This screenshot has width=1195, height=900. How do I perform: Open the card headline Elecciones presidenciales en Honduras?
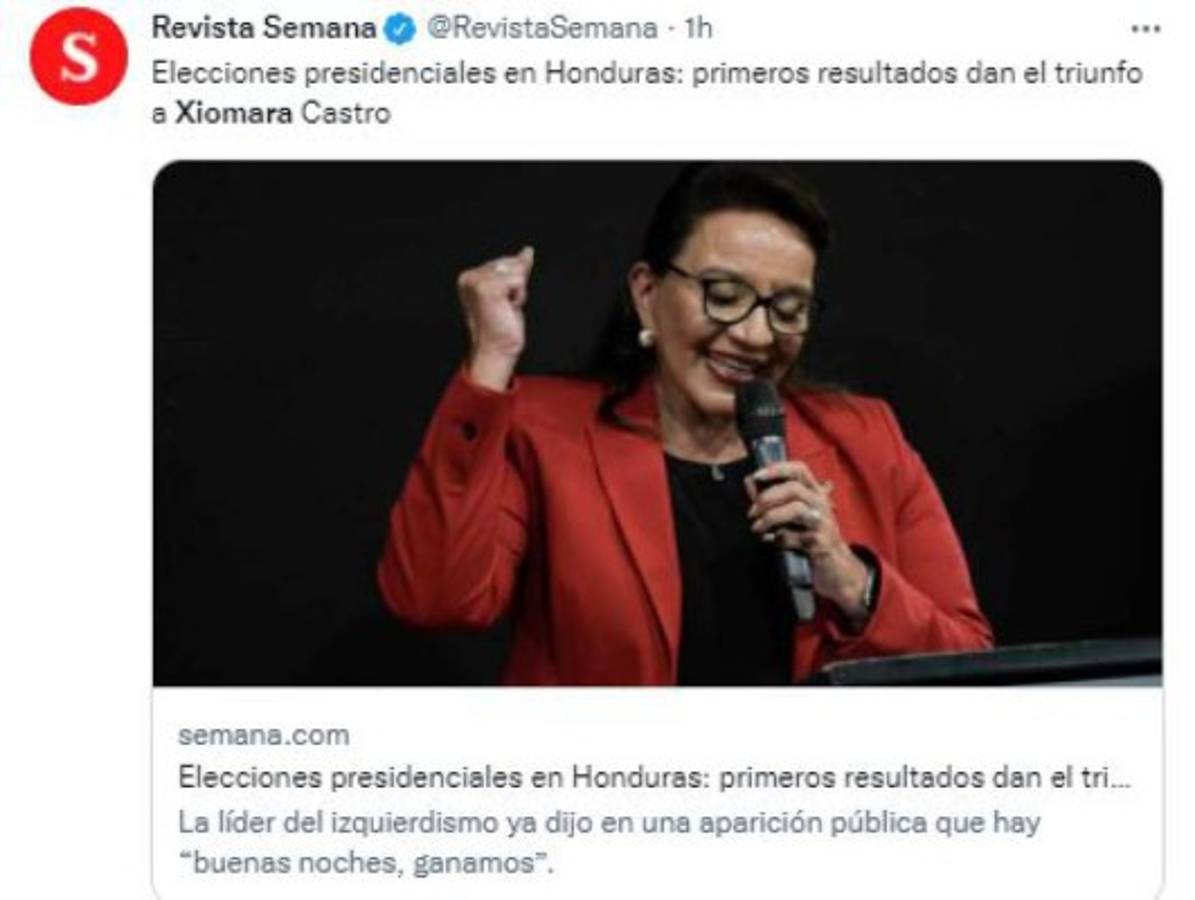(655, 778)
